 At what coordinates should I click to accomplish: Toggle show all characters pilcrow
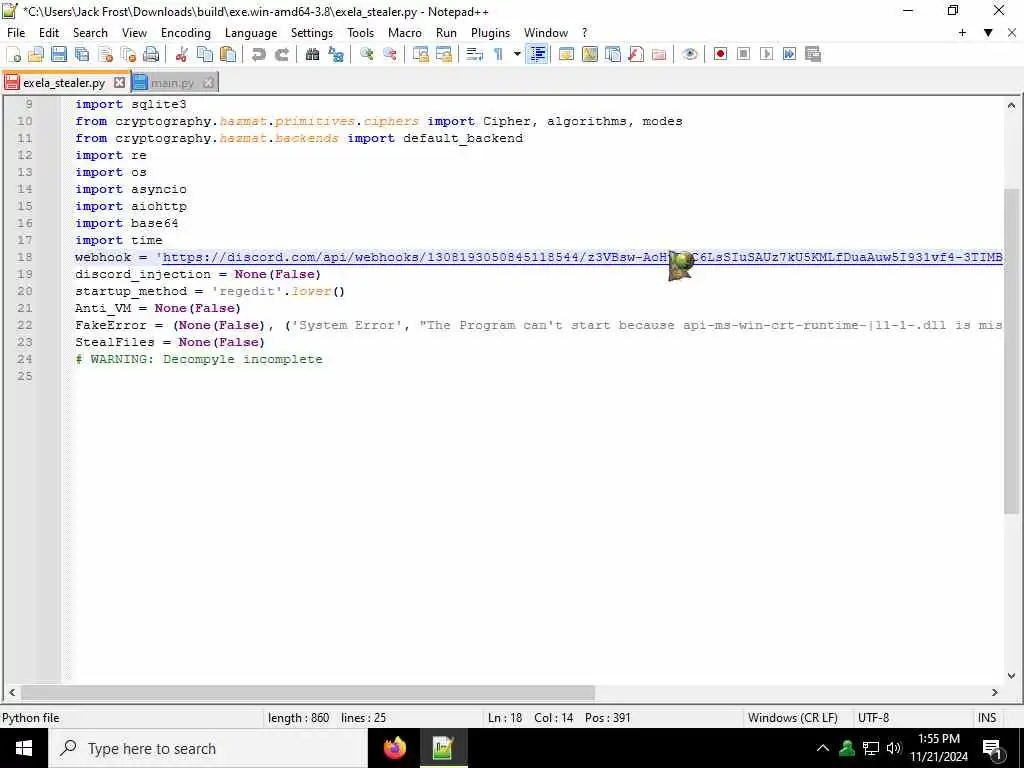pos(498,54)
